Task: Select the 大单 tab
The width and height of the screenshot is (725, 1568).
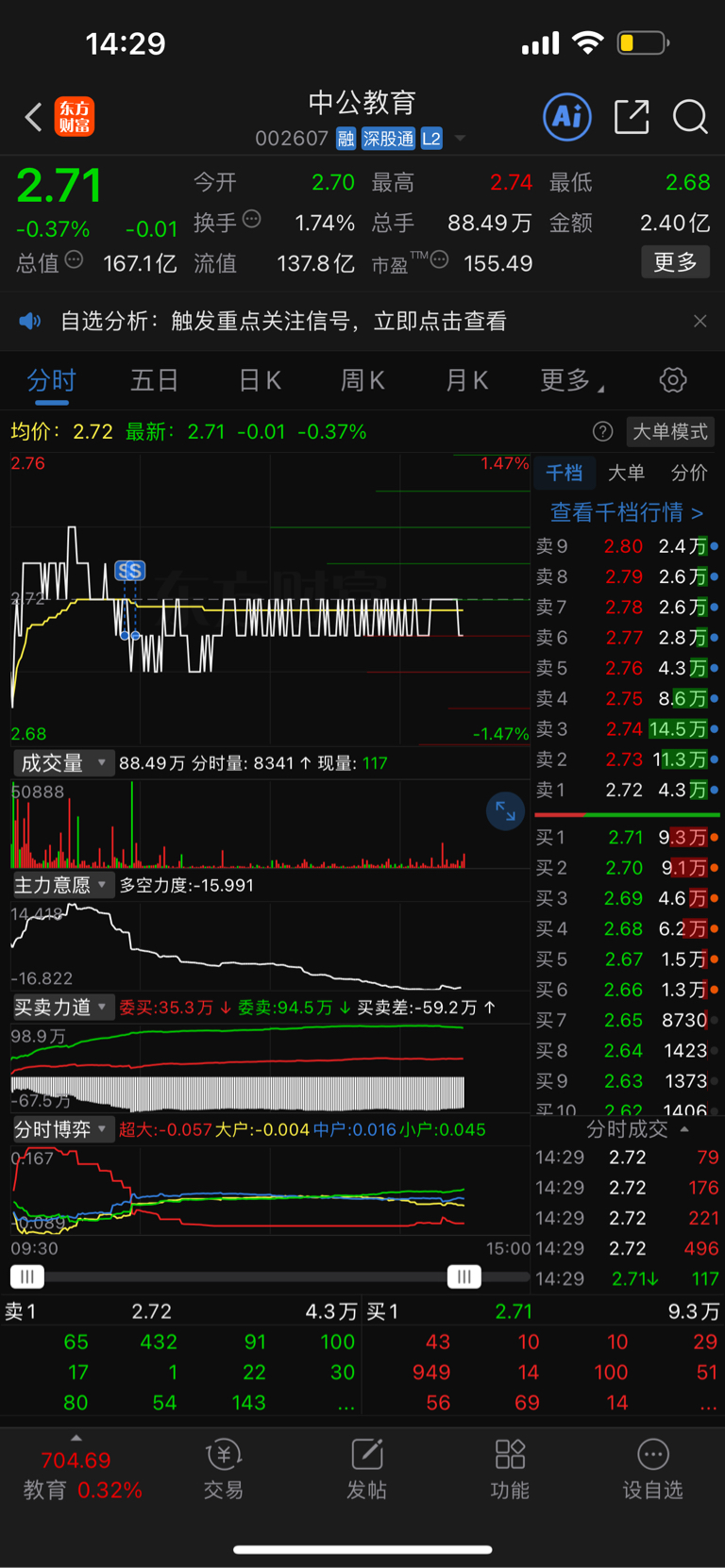Action: click(x=626, y=473)
